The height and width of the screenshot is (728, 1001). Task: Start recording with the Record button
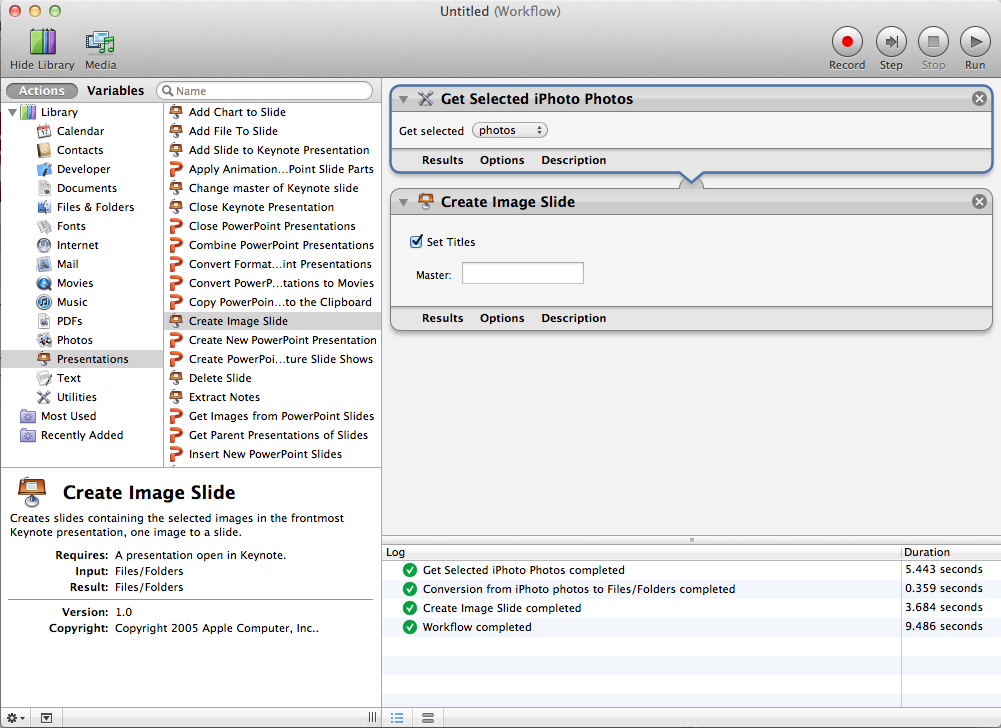click(847, 42)
